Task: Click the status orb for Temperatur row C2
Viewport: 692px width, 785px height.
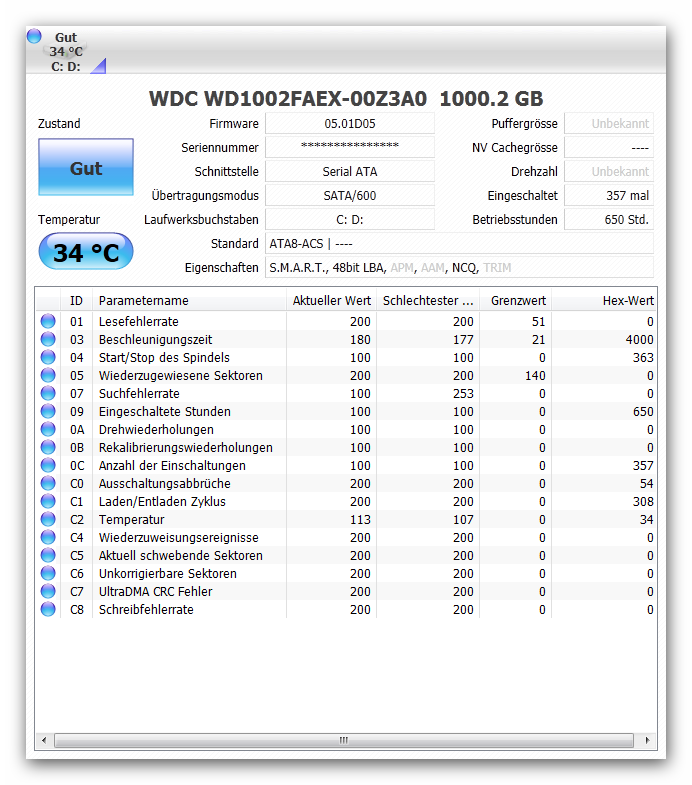Action: (x=48, y=519)
